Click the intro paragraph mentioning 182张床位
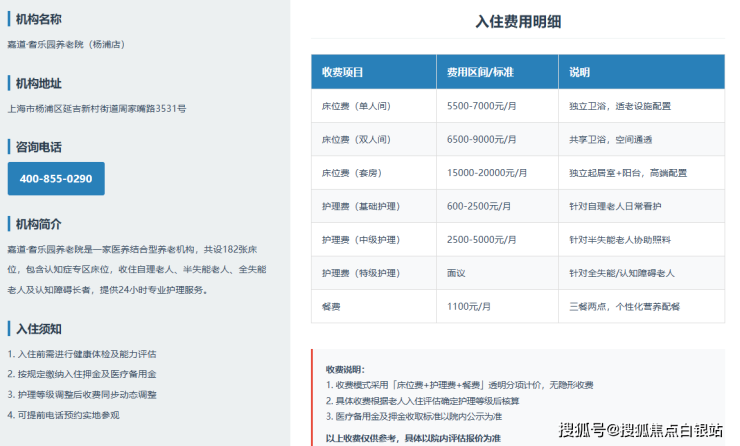The image size is (740, 446). 137,269
